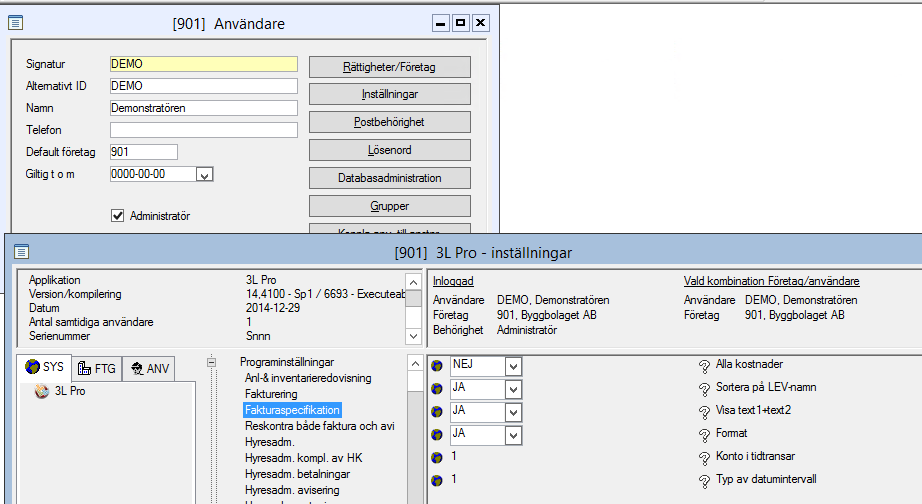Click the Namn field containing Demonstratören

click(203, 108)
